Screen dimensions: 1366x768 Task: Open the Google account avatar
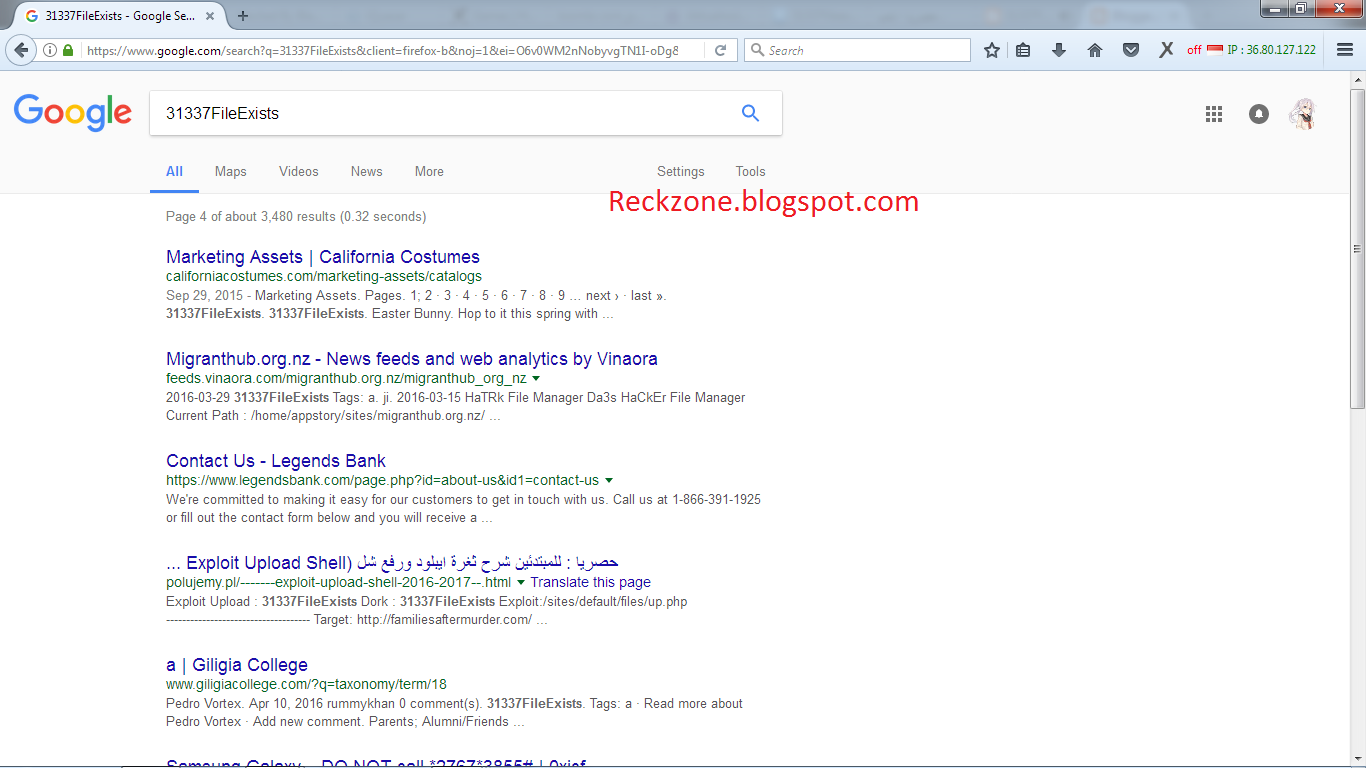click(1303, 114)
